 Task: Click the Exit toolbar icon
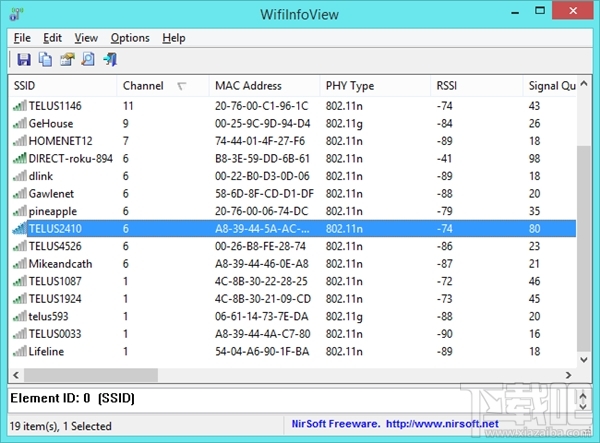[110, 59]
